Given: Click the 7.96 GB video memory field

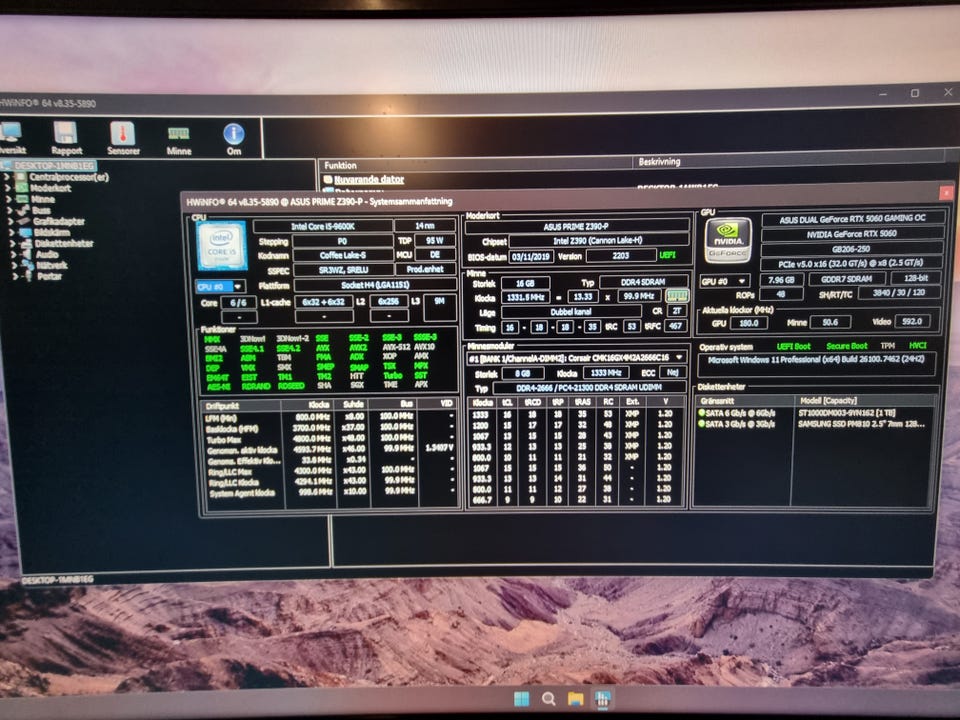Looking at the screenshot, I should [x=781, y=279].
